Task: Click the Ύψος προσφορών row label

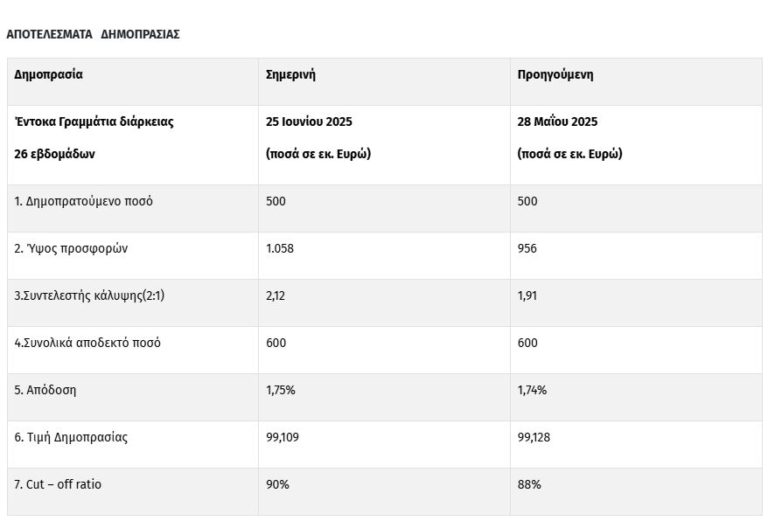Action: [70, 248]
